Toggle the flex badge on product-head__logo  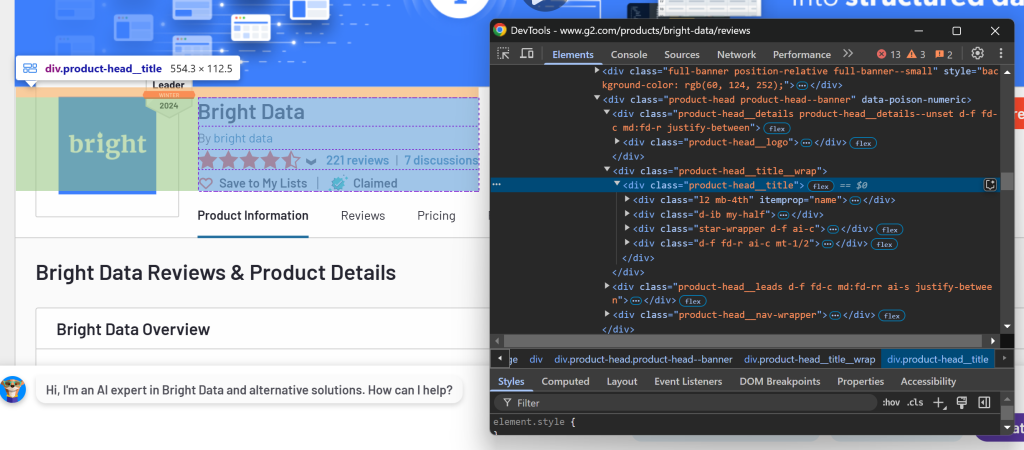(863, 143)
